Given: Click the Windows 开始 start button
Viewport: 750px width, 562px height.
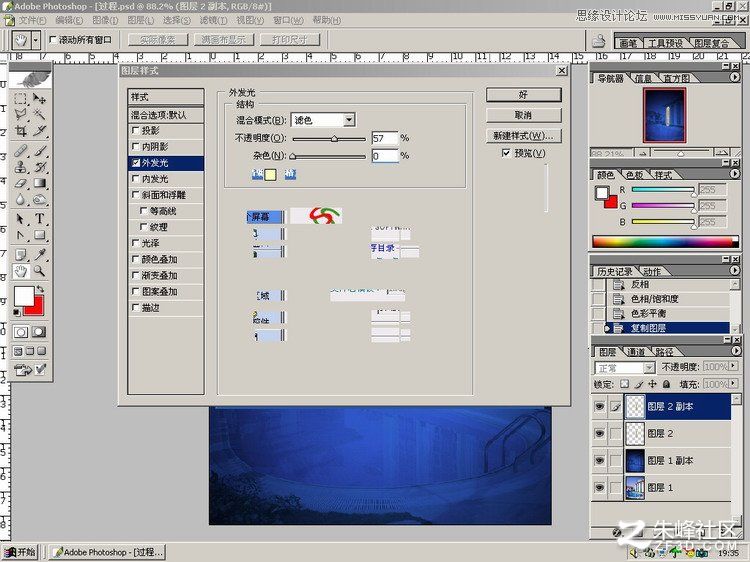Looking at the screenshot, I should click(x=20, y=552).
